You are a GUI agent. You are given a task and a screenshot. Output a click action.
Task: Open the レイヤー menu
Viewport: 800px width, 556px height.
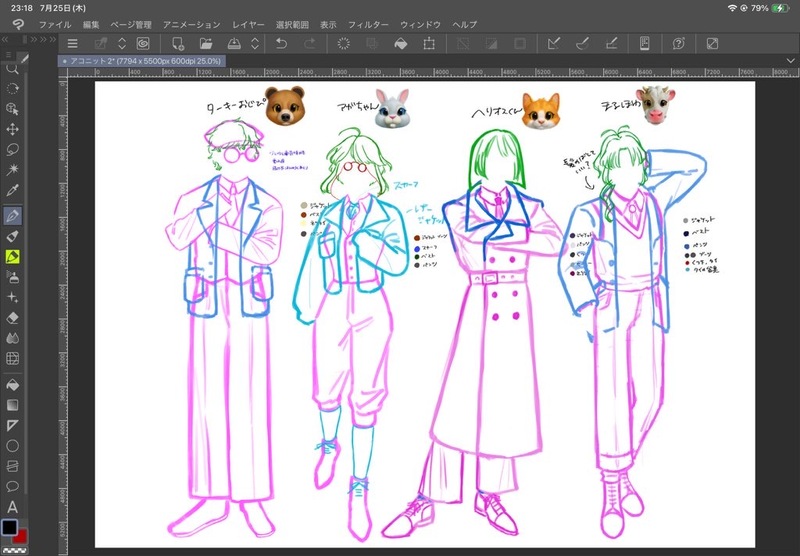point(248,23)
